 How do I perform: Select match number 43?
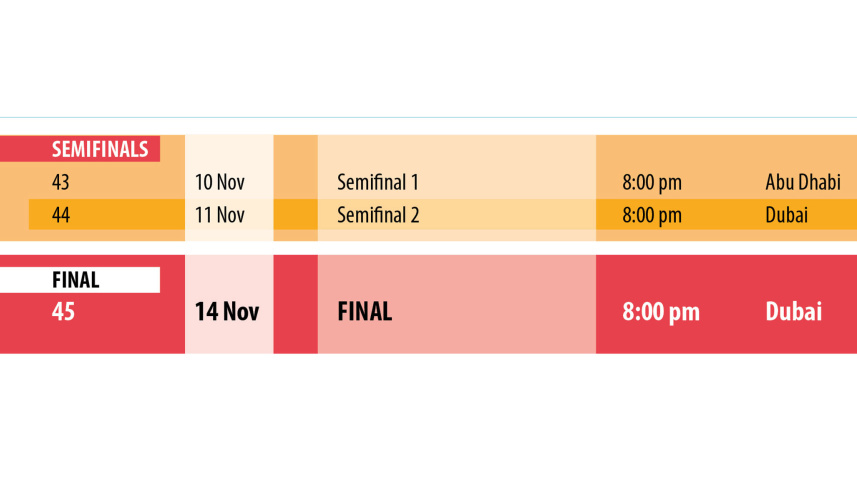pyautogui.click(x=61, y=183)
